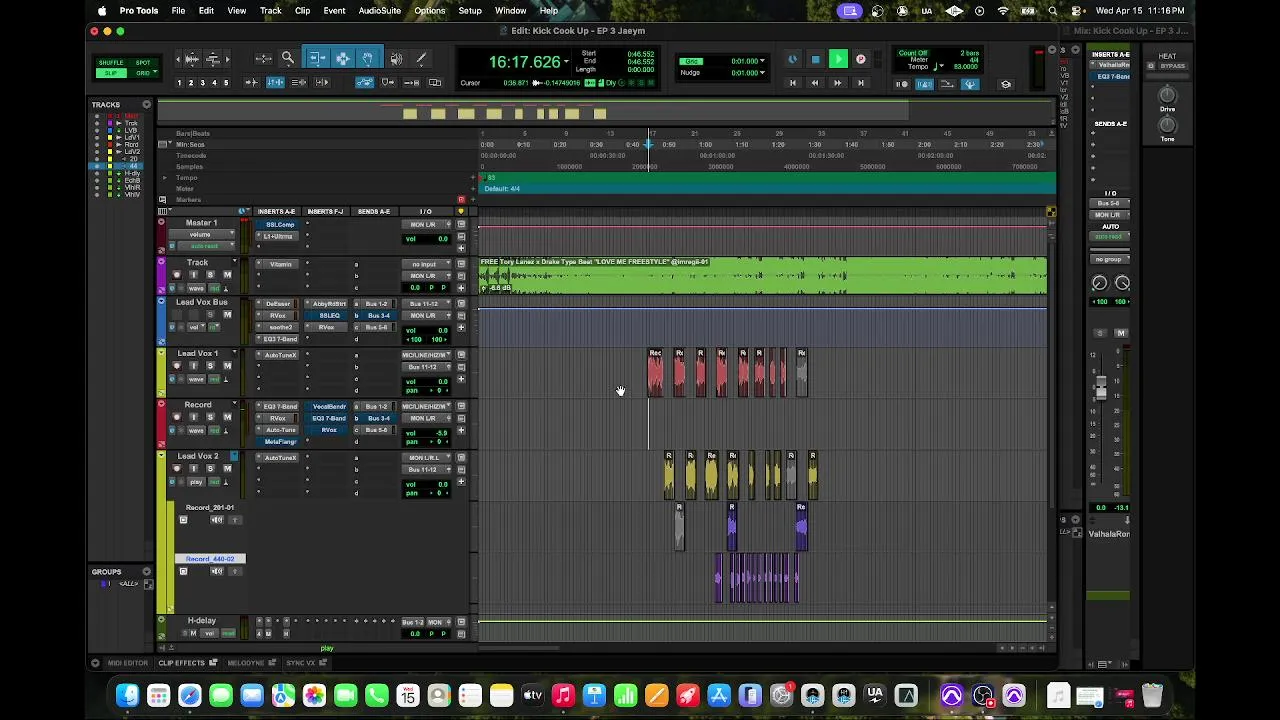
Task: Open Finder from the Dock
Action: click(x=127, y=696)
